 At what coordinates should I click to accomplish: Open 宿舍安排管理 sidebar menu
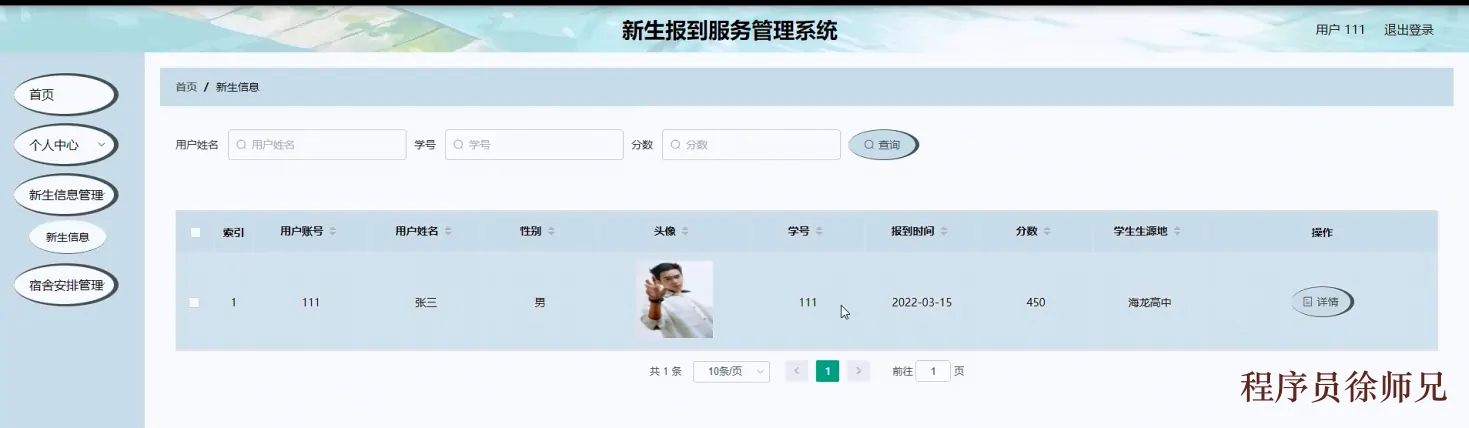click(65, 285)
